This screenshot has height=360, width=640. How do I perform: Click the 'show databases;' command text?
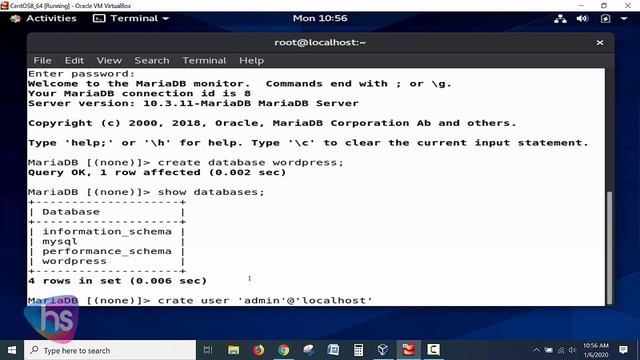tap(211, 192)
